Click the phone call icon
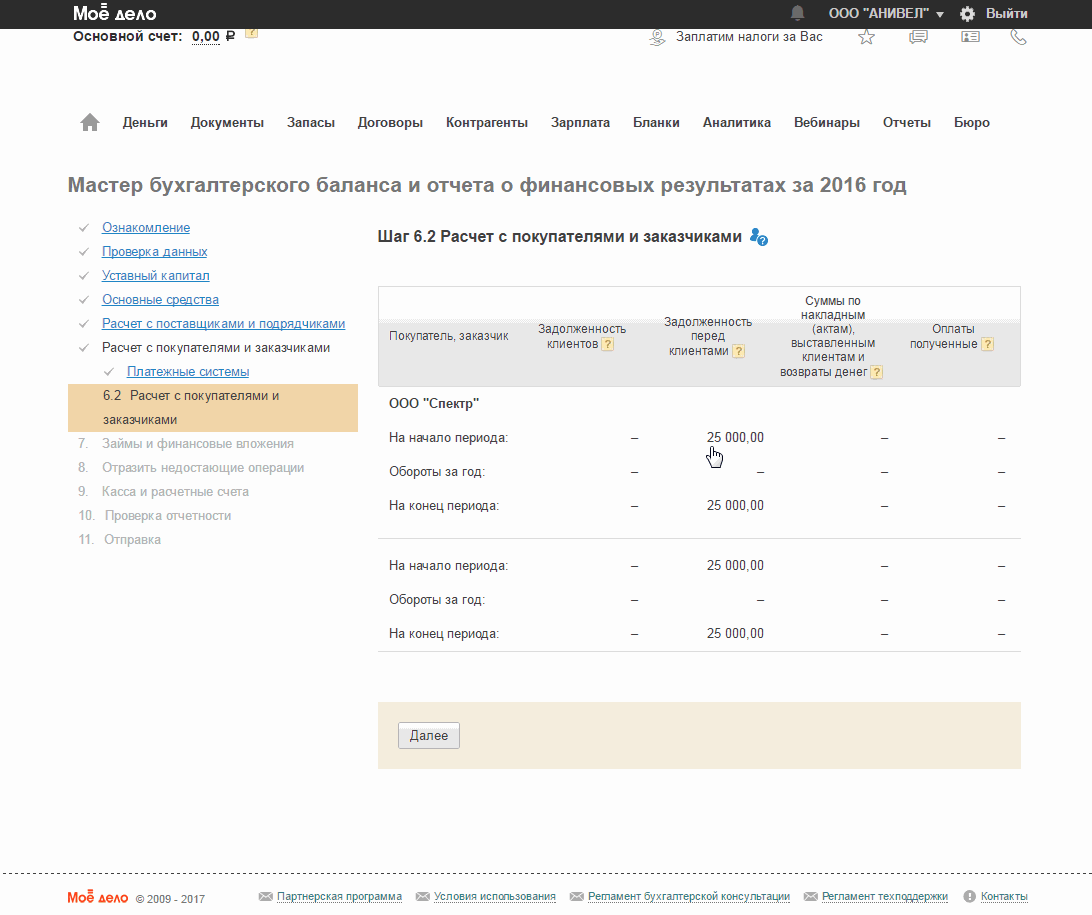 1018,37
